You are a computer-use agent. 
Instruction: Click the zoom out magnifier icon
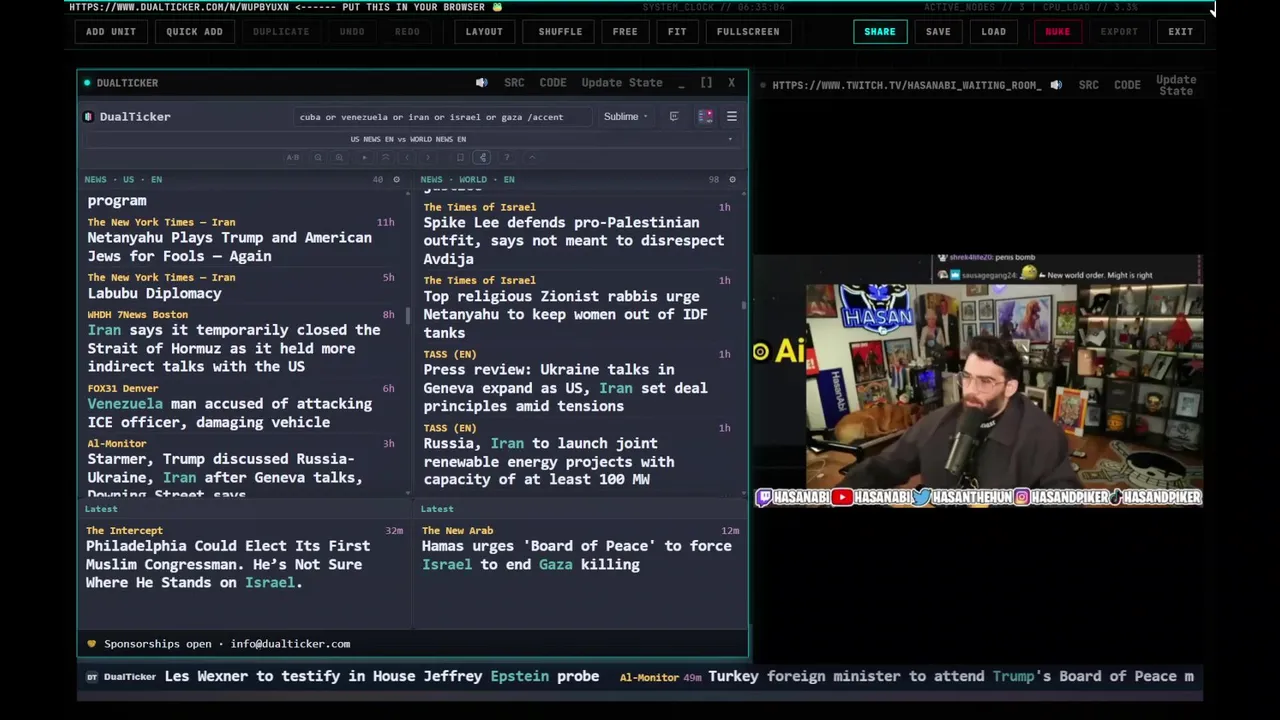[318, 157]
